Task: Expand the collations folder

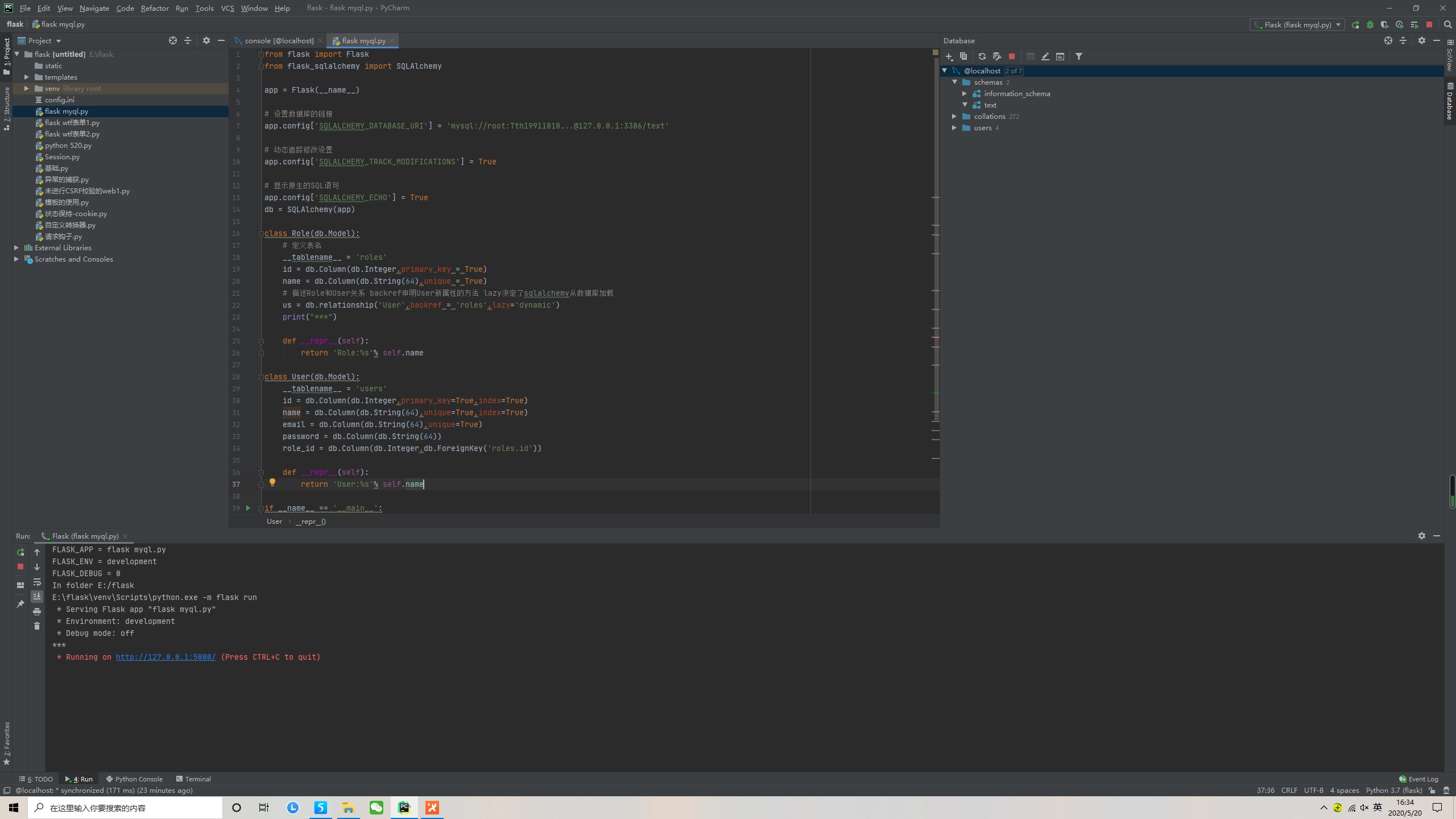Action: point(955,116)
